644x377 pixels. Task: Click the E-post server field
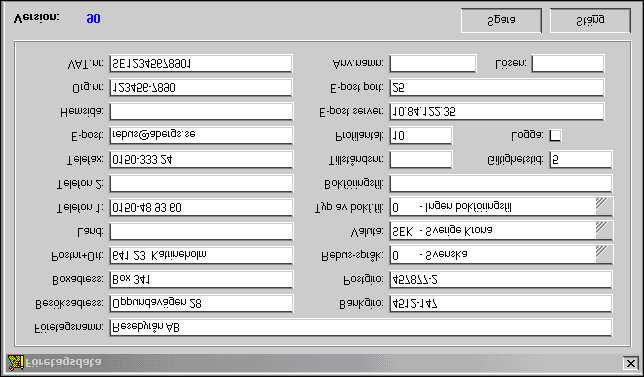497,111
